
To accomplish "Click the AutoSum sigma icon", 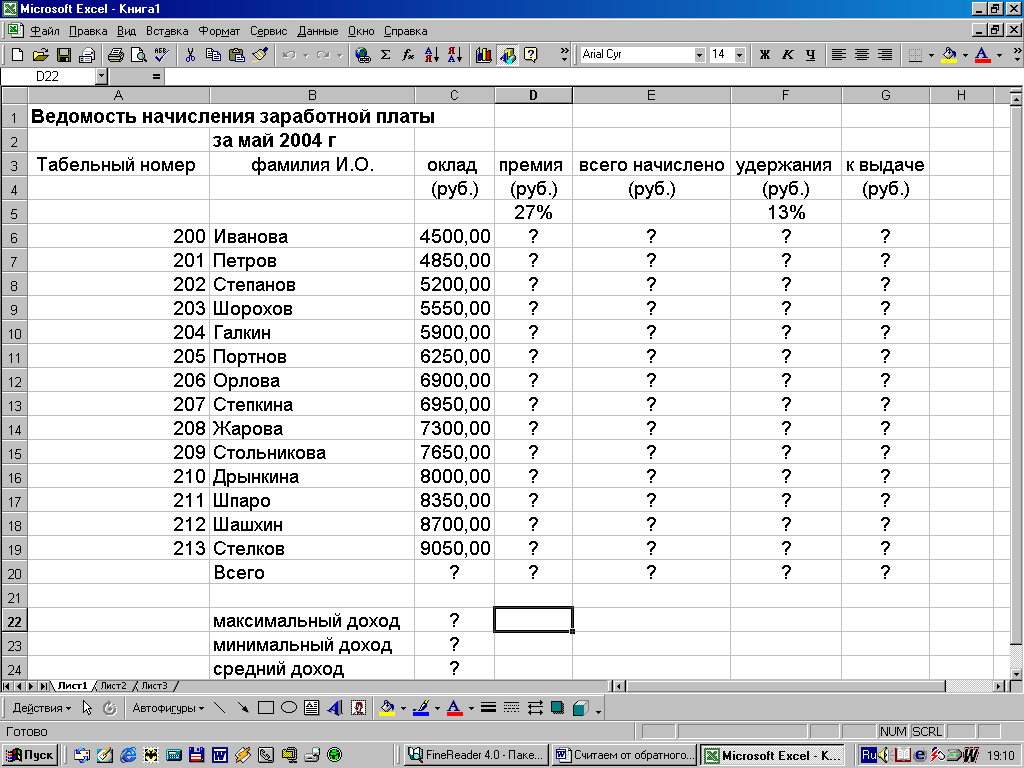I will click(385, 55).
